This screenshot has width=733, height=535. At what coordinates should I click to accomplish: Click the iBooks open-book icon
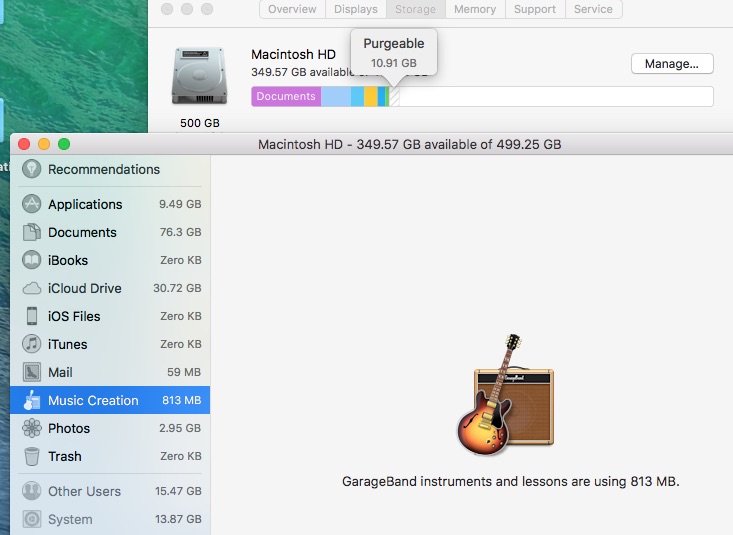31,260
